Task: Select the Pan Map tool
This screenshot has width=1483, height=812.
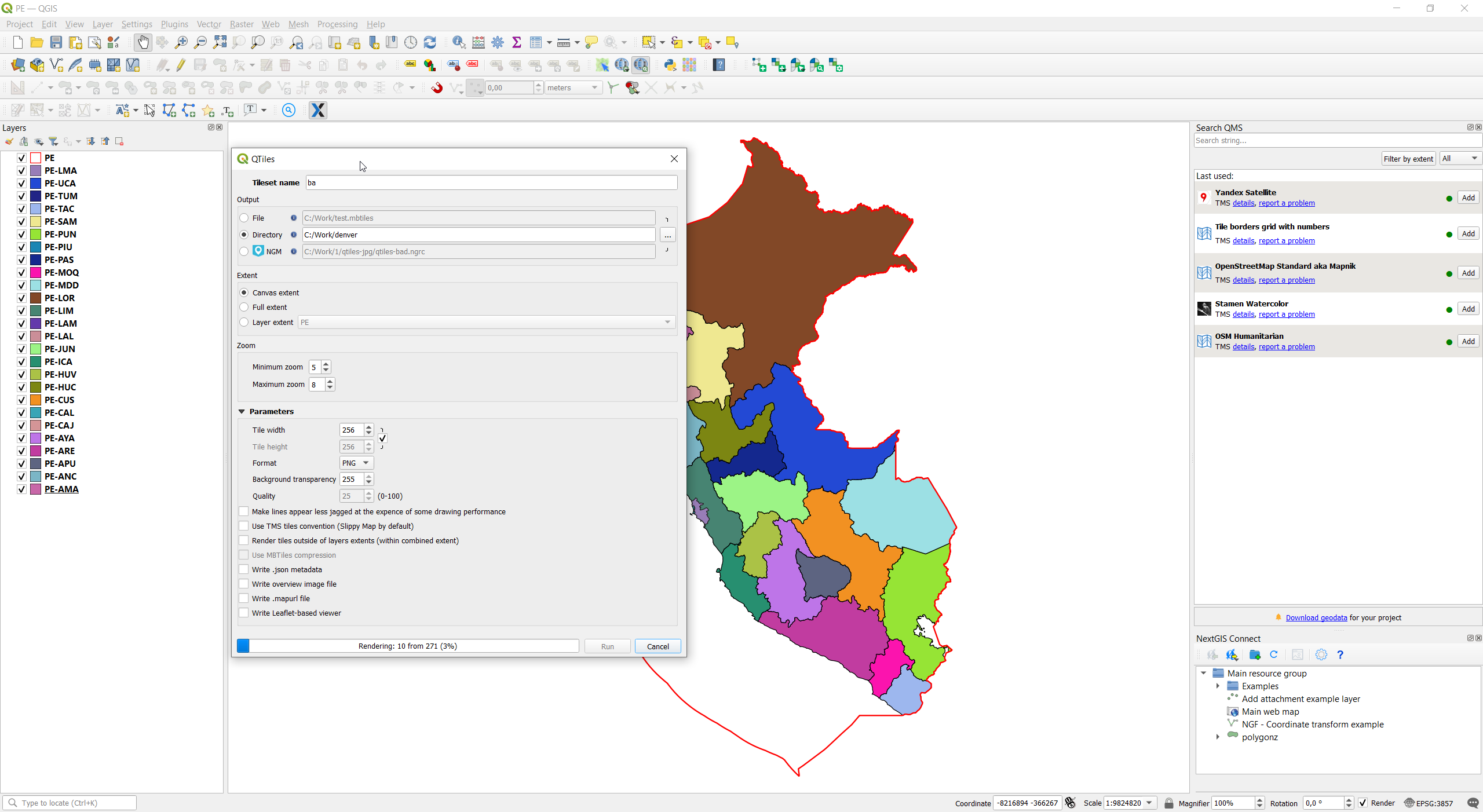Action: (143, 42)
